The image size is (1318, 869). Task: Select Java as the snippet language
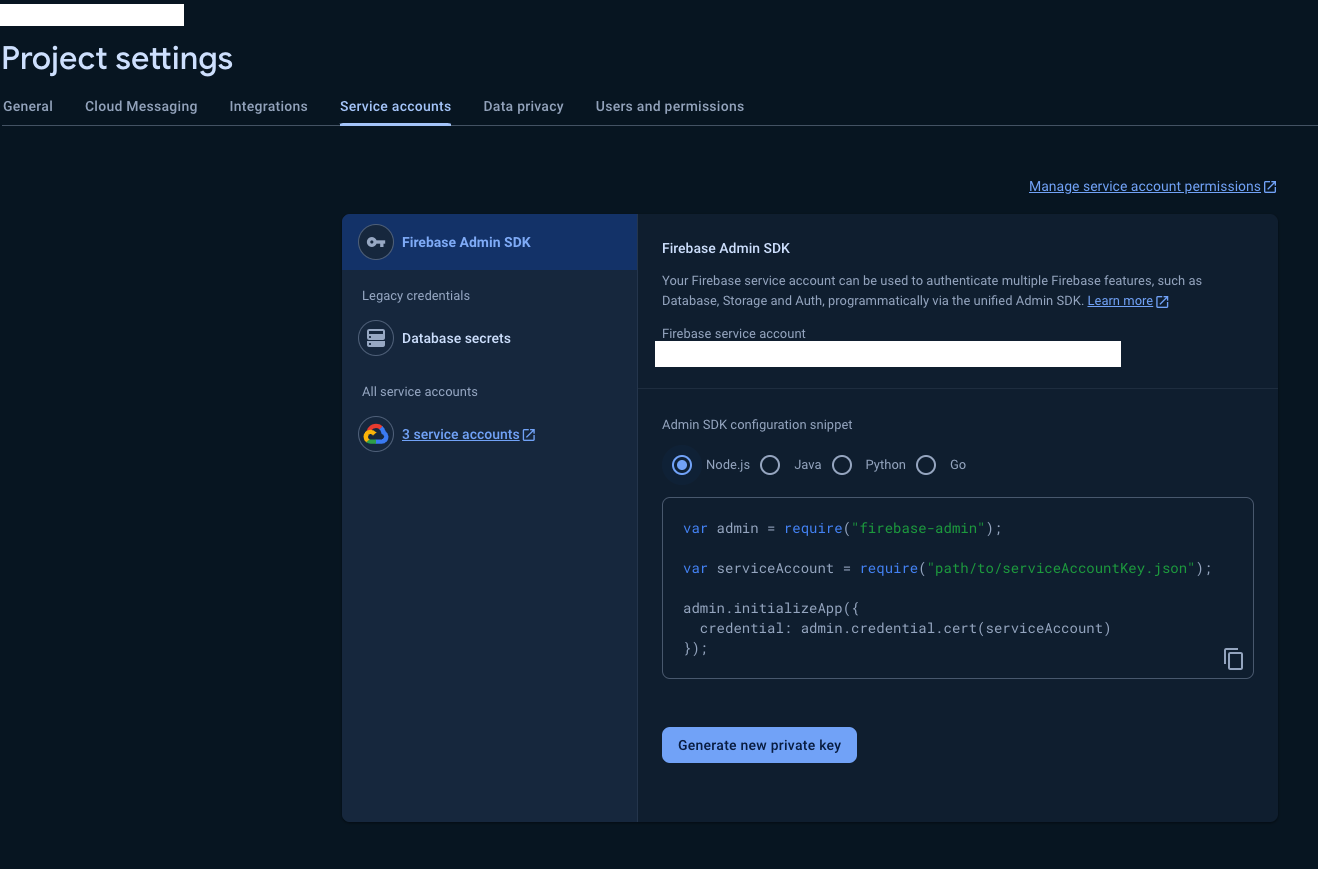[769, 464]
